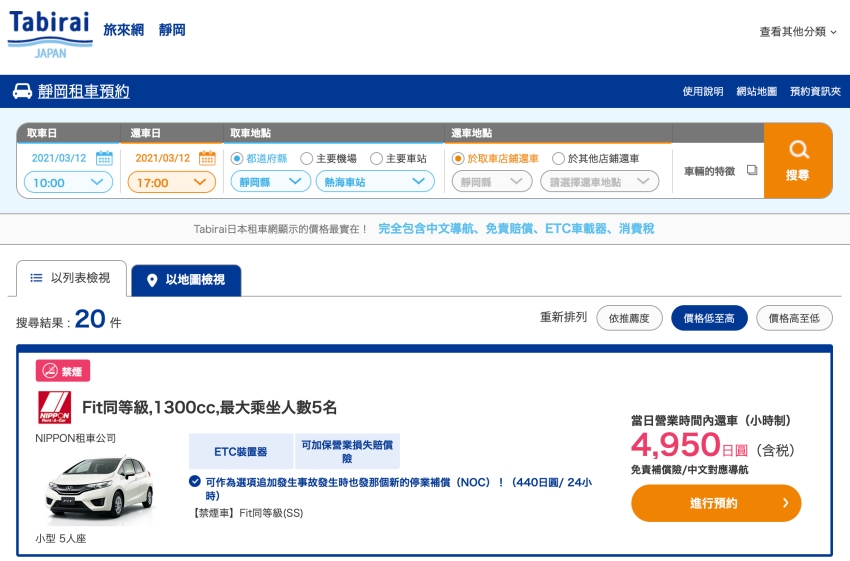Click the NIPPON Rent-A-Car company logo

(x=54, y=407)
